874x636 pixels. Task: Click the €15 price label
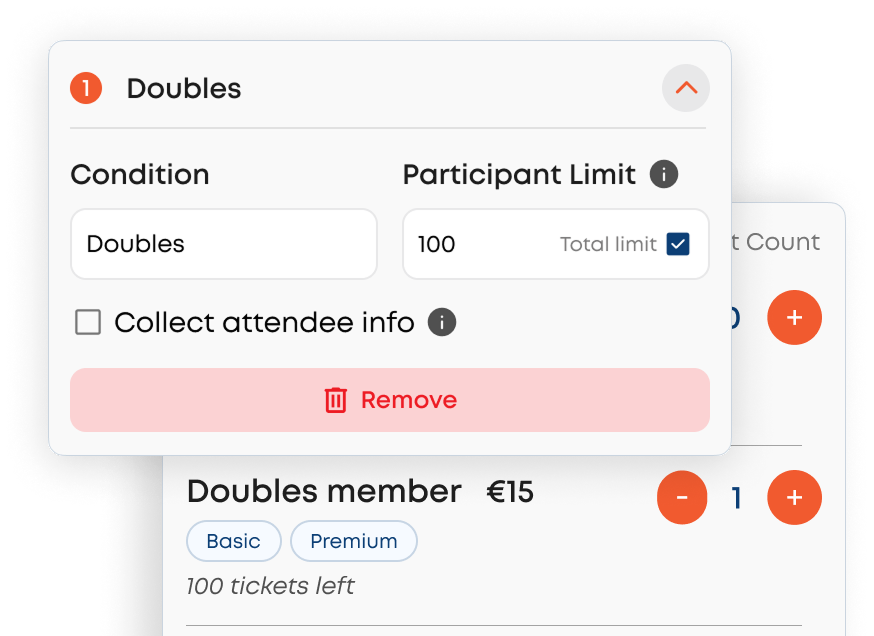click(510, 492)
